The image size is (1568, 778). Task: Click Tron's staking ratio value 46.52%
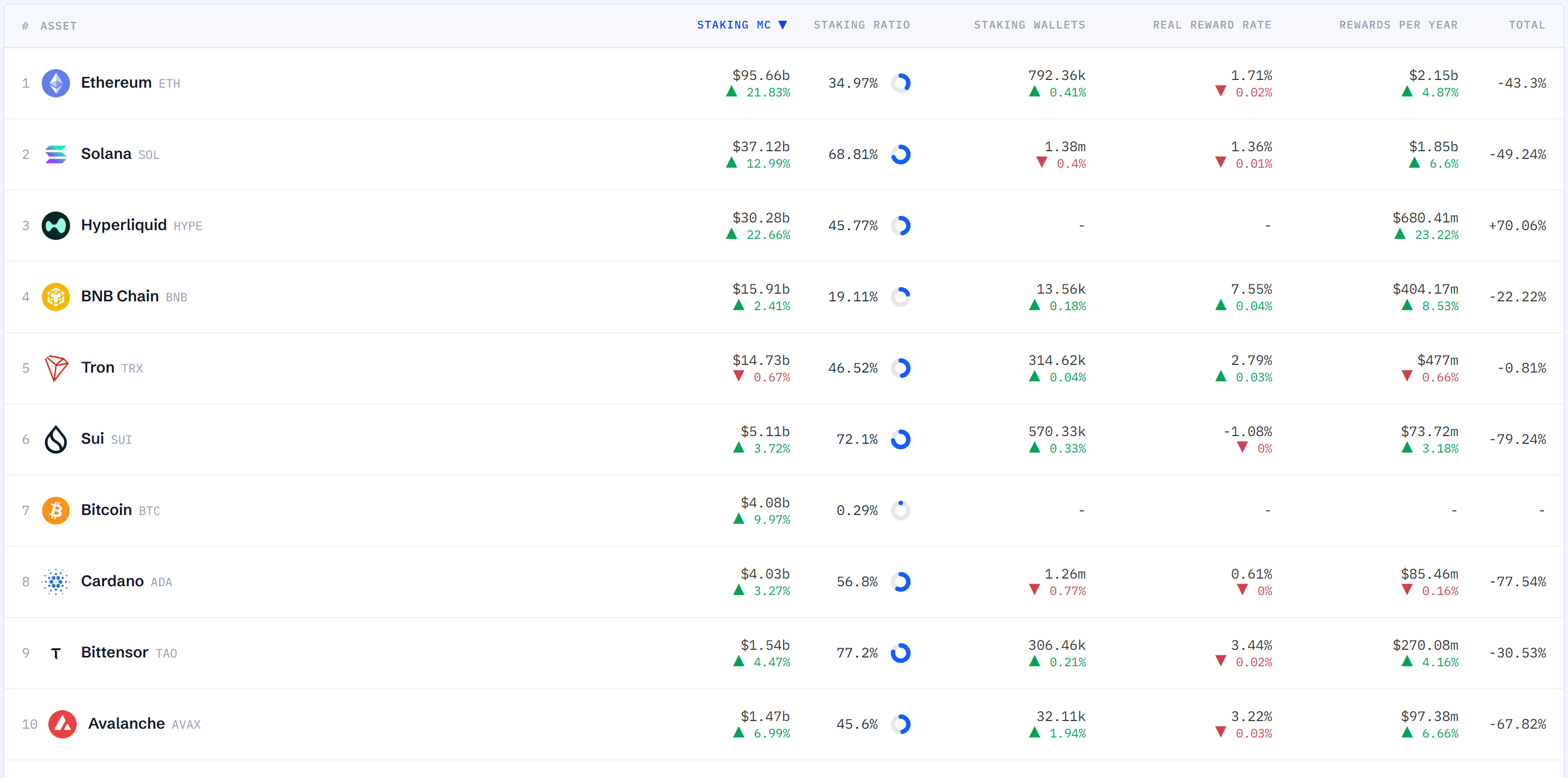tap(853, 368)
